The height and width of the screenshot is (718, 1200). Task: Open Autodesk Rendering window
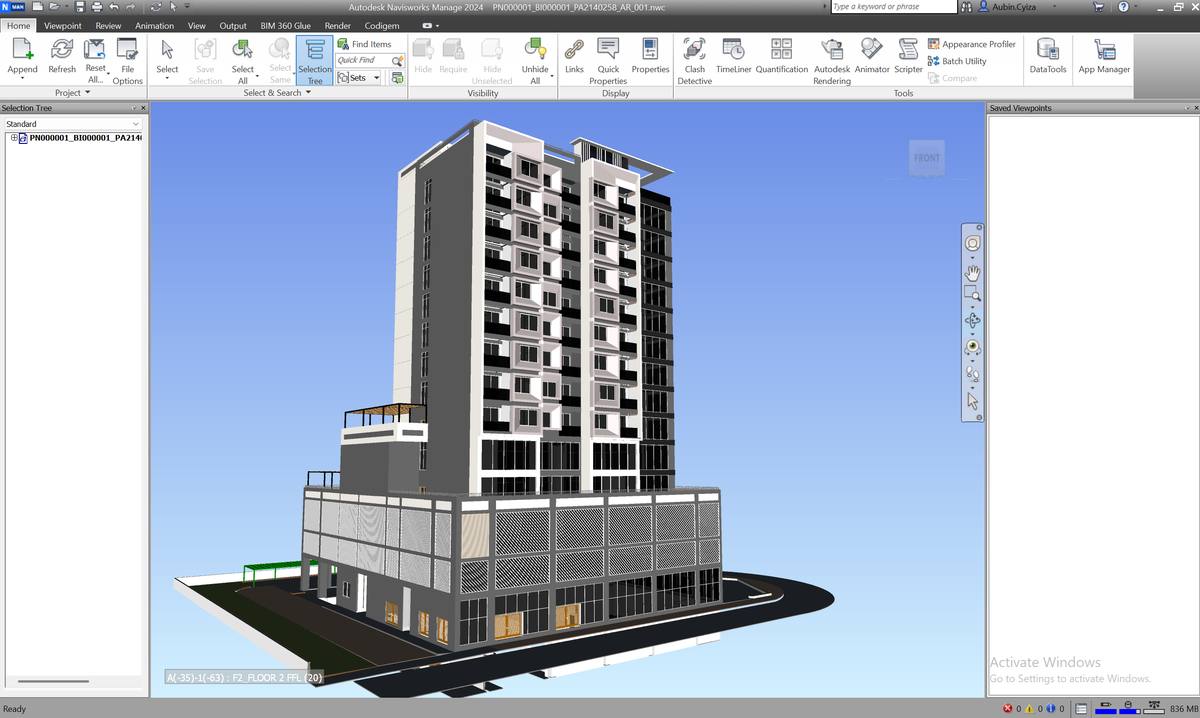coord(832,60)
